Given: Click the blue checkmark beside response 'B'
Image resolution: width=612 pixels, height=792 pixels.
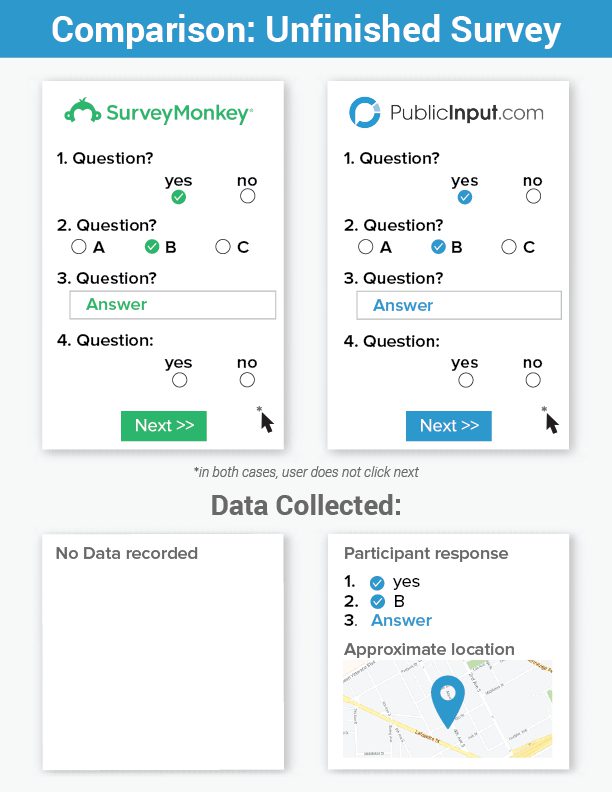Looking at the screenshot, I should pyautogui.click(x=377, y=602).
